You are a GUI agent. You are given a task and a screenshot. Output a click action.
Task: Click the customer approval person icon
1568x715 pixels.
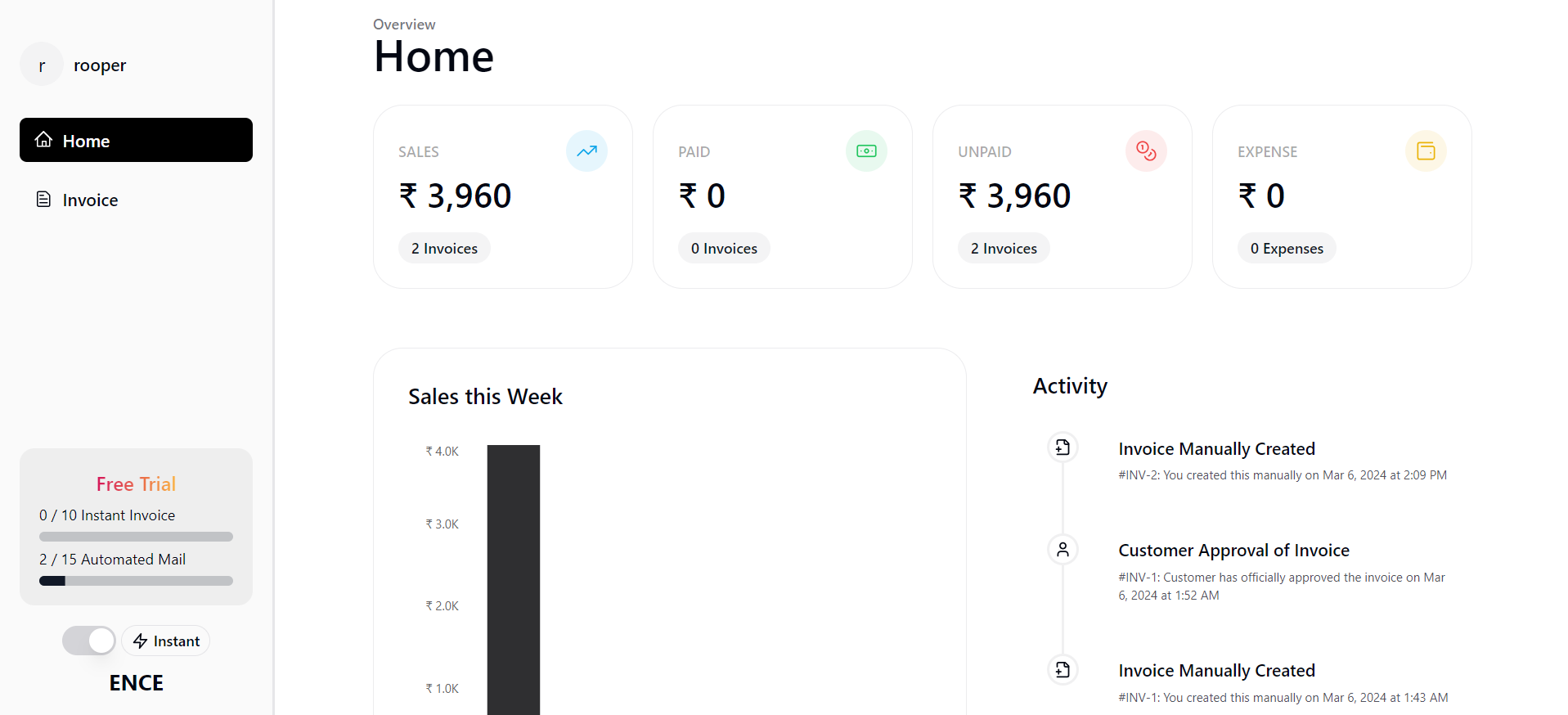1063,549
